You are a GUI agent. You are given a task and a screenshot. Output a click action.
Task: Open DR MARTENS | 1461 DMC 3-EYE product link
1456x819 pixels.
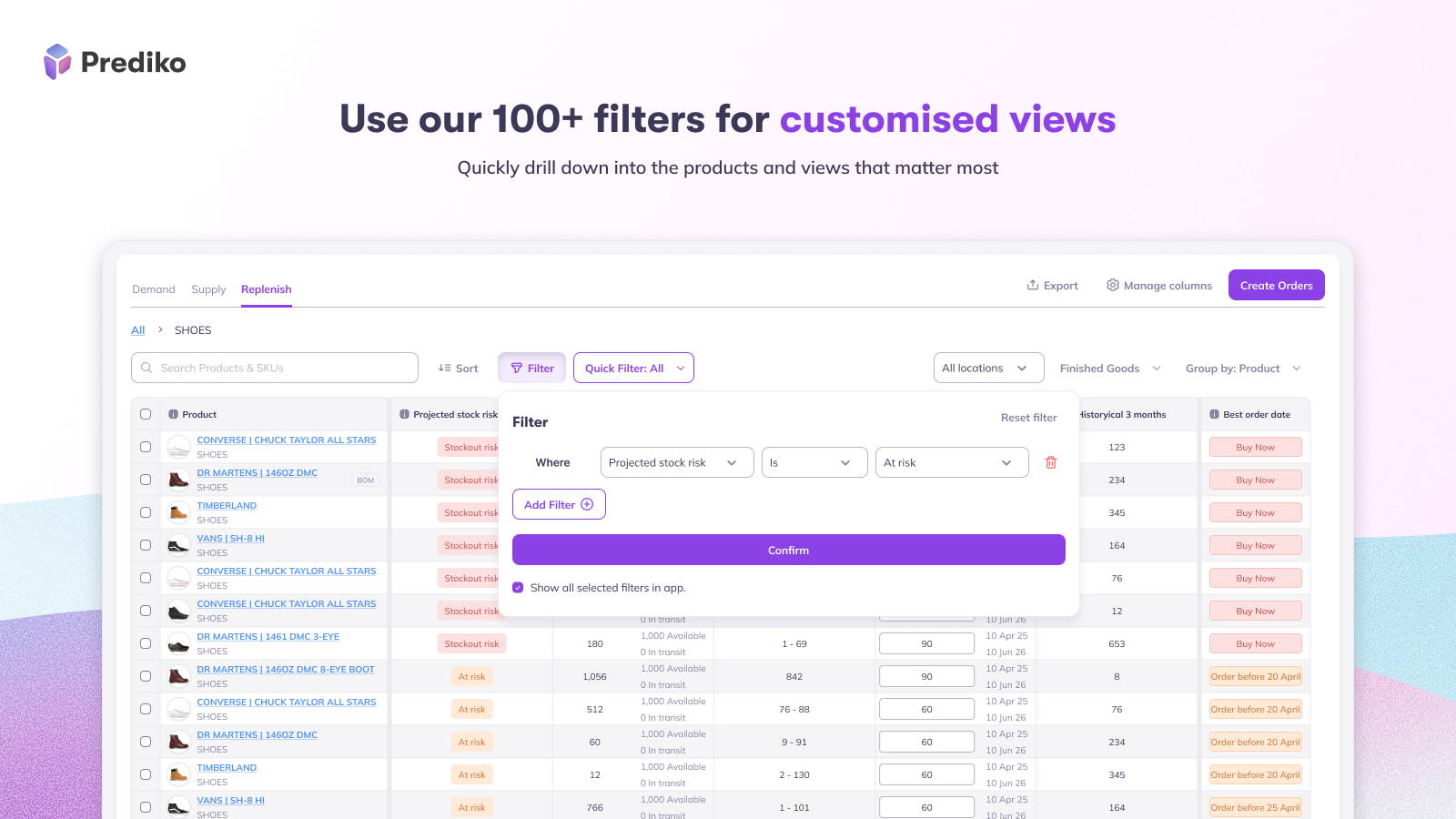pyautogui.click(x=268, y=636)
